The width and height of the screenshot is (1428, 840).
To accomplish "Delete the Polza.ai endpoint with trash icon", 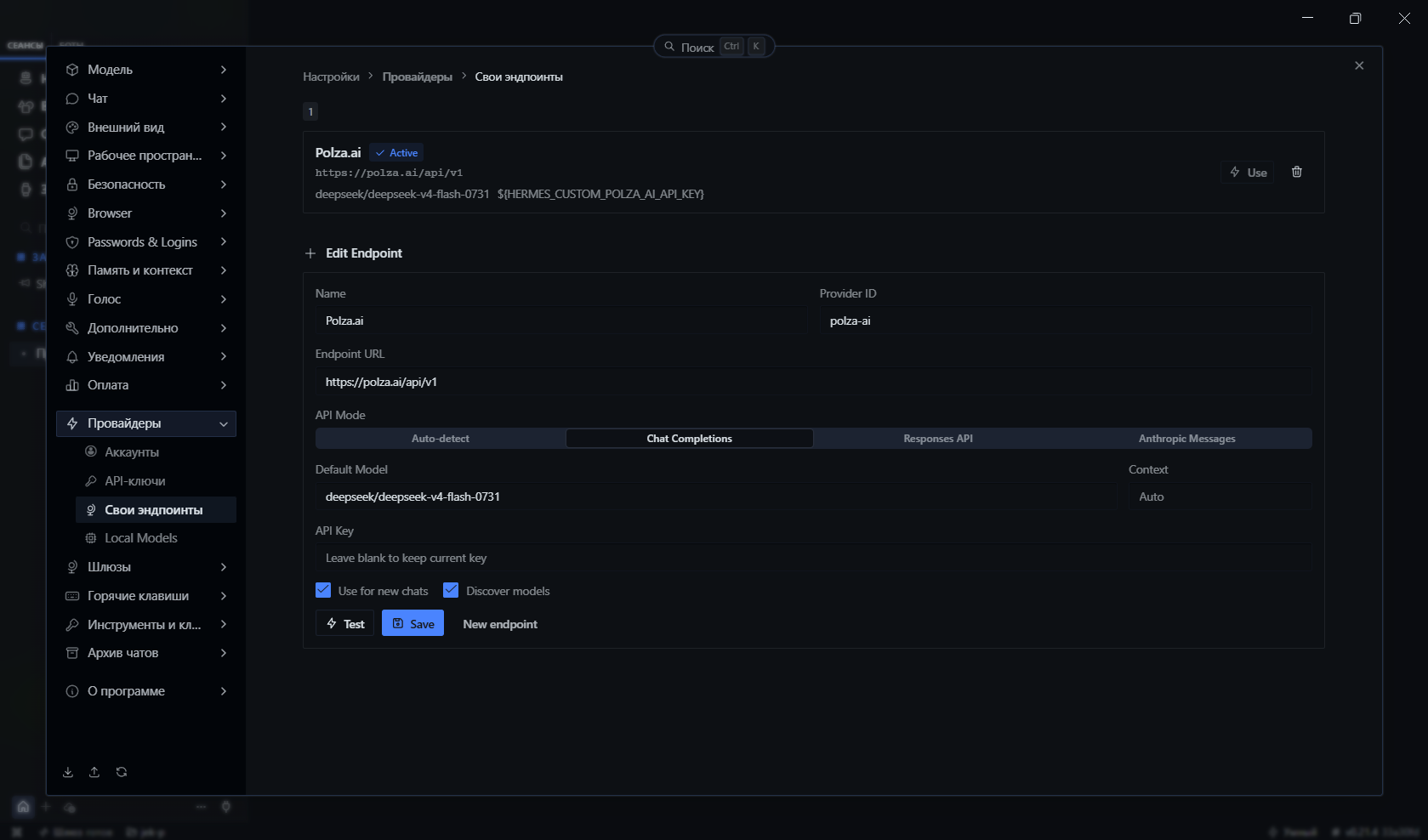I will point(1297,172).
